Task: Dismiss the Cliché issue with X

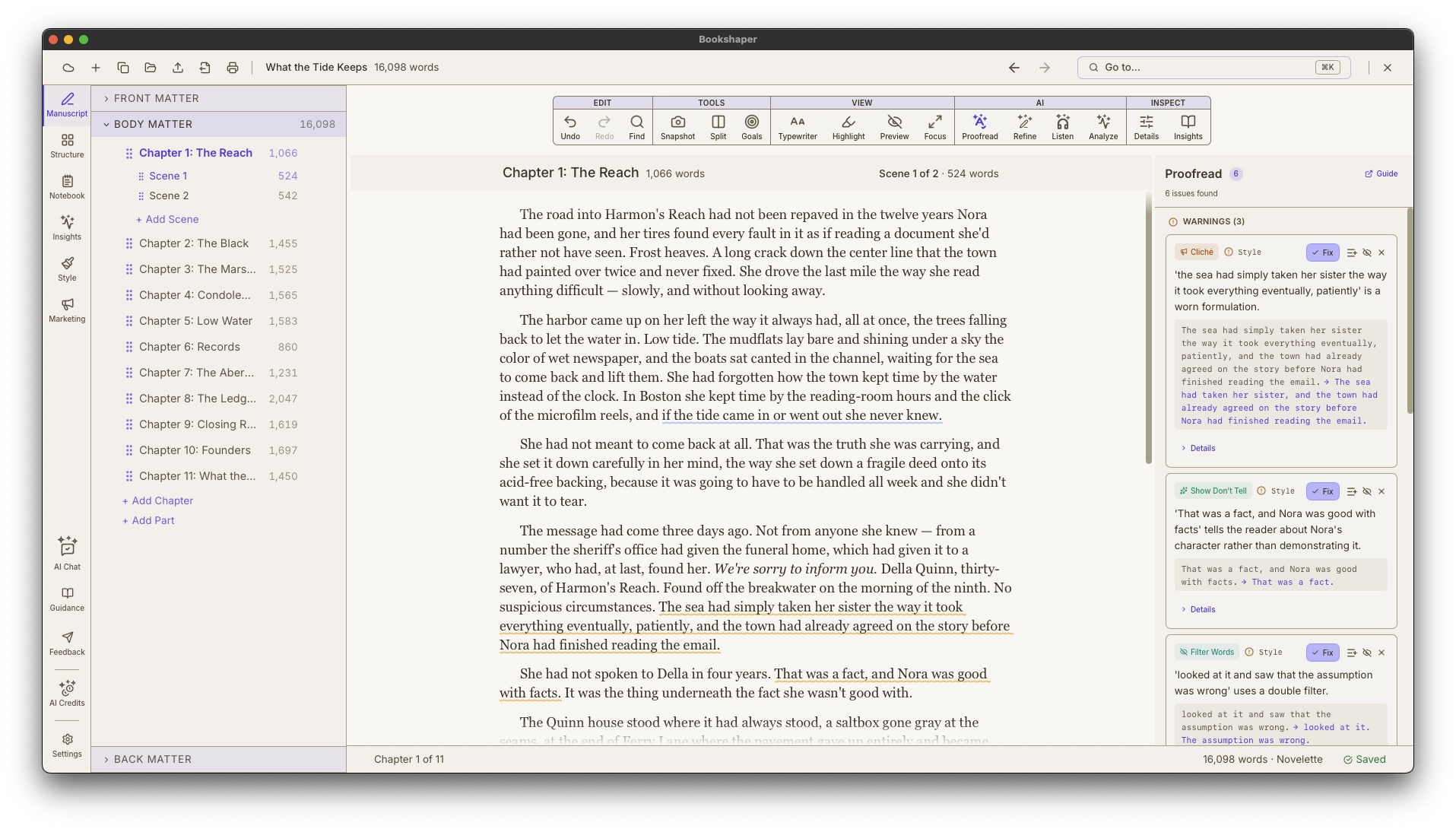Action: (1381, 253)
